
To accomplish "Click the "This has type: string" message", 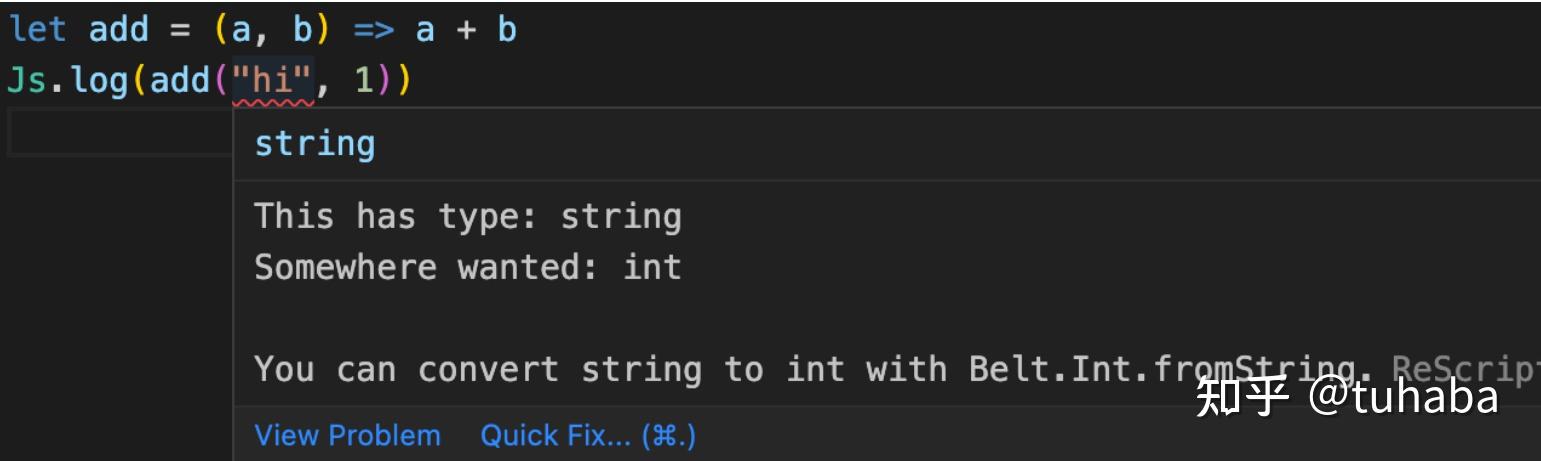I will (467, 217).
